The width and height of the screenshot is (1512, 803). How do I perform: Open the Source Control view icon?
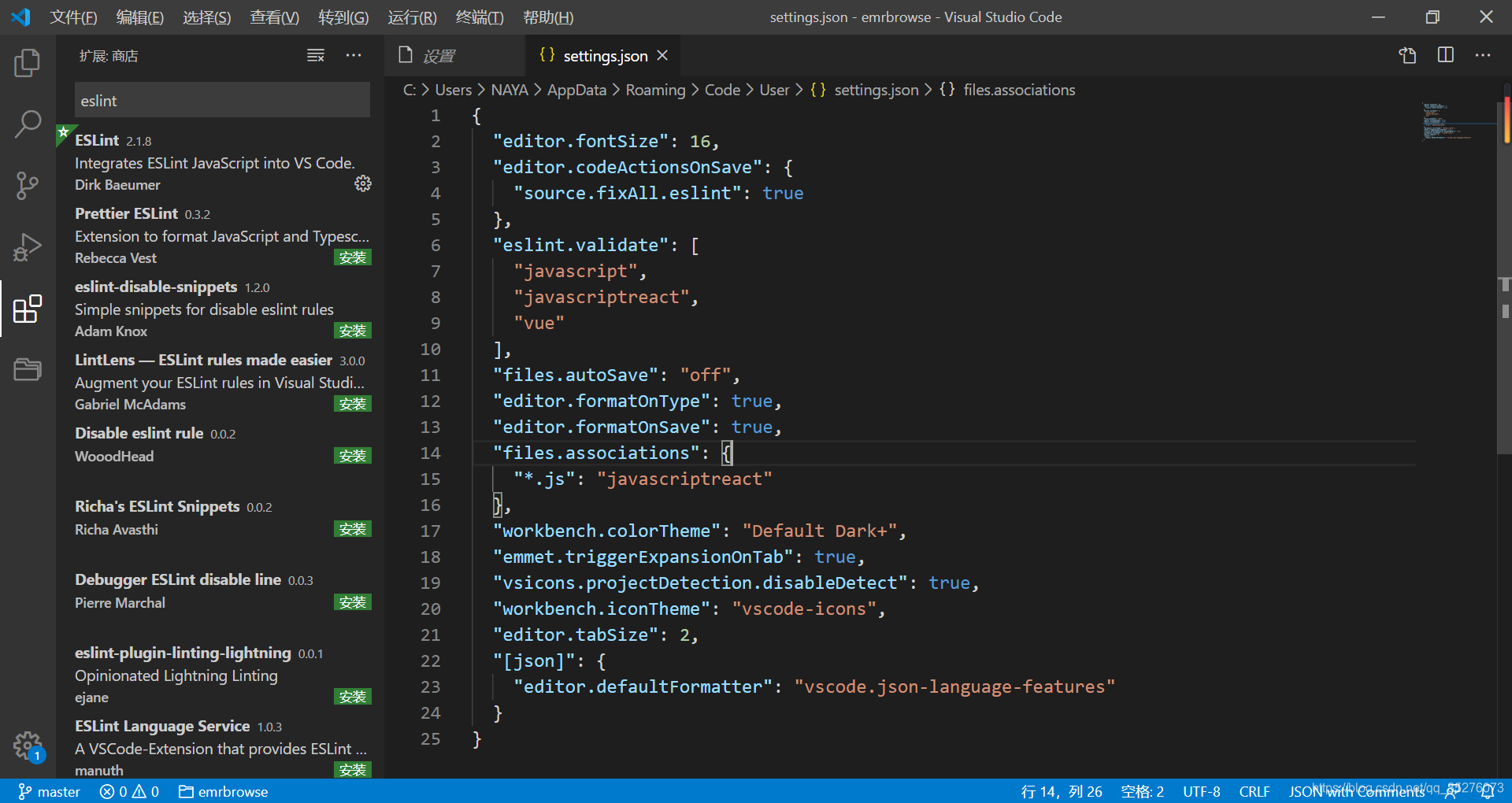28,186
